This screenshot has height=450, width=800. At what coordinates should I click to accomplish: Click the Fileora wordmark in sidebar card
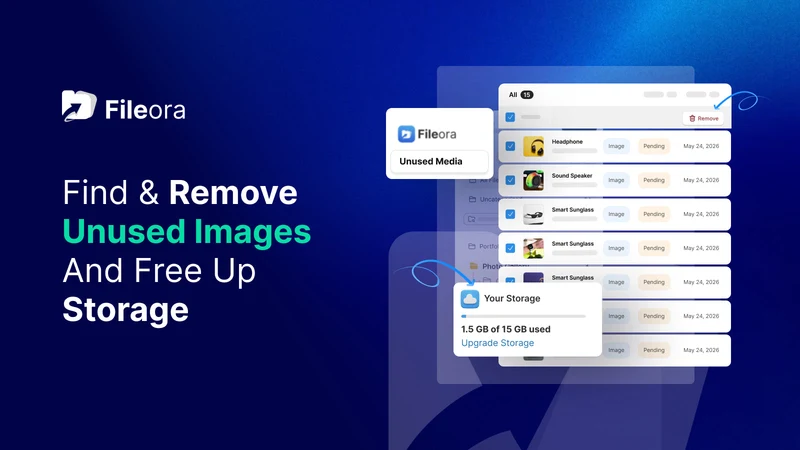(x=437, y=134)
